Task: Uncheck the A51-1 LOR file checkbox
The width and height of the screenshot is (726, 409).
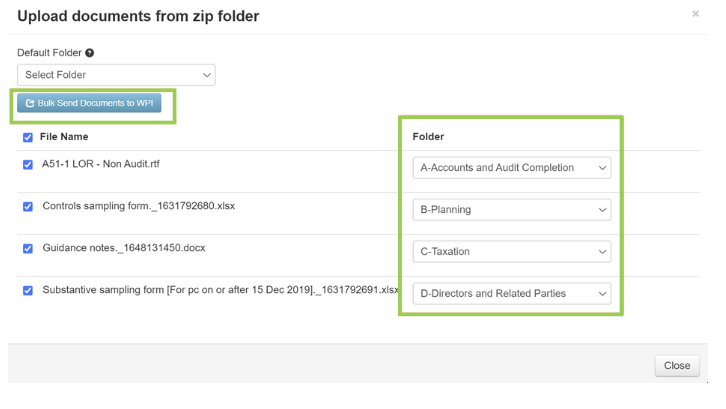Action: tap(28, 165)
